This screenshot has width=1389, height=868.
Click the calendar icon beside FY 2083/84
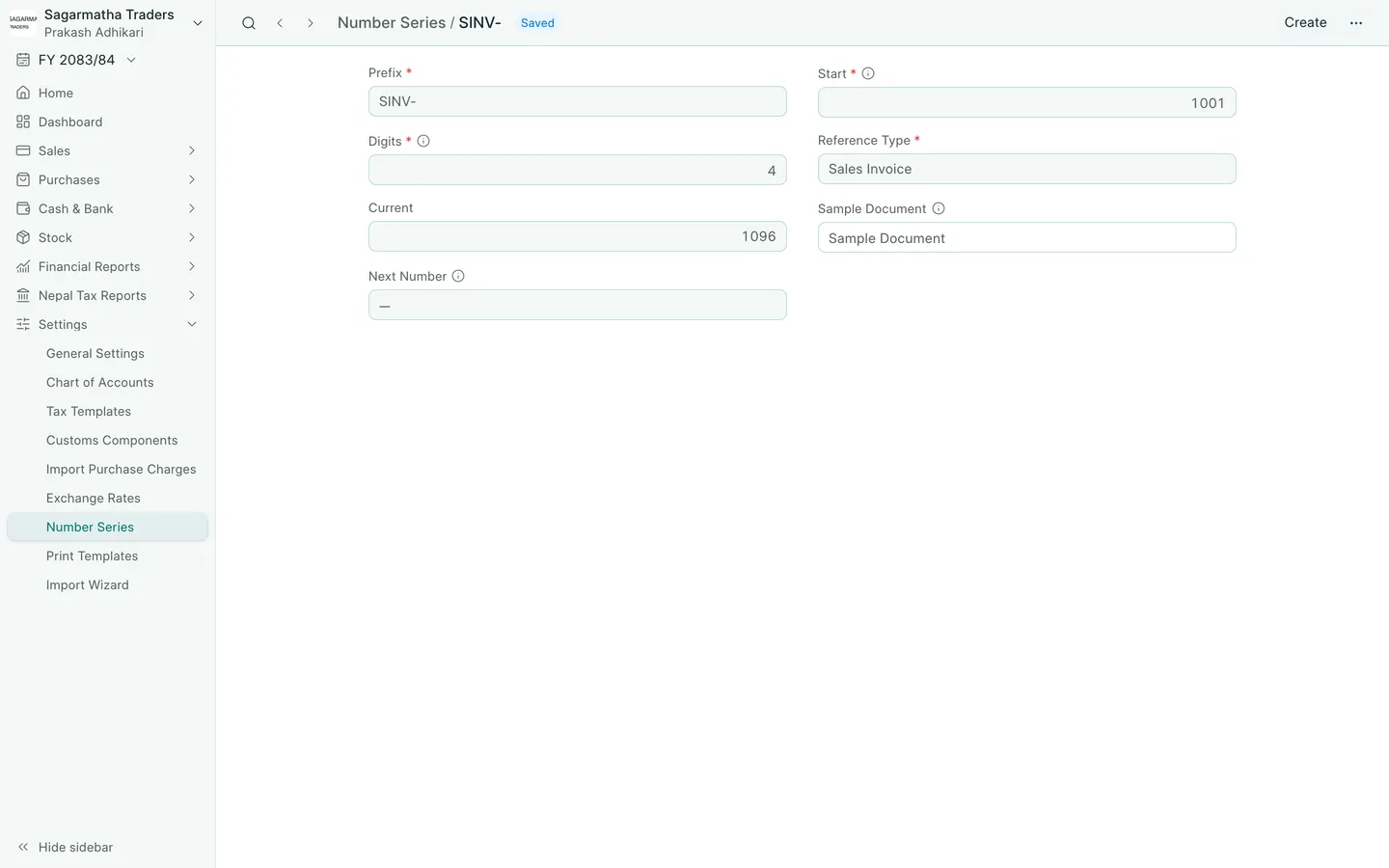[23, 60]
